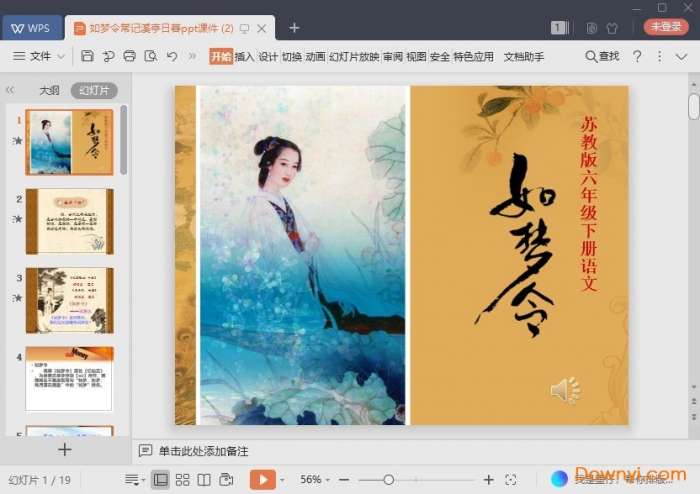Click the Save icon in toolbar
The image size is (700, 494).
tap(87, 56)
